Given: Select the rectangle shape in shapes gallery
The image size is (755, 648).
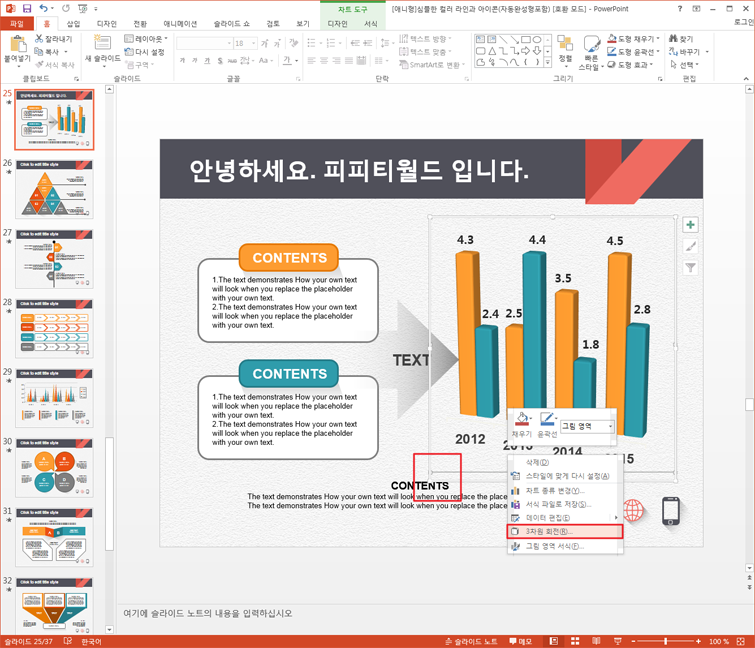Looking at the screenshot, I should tap(526, 39).
